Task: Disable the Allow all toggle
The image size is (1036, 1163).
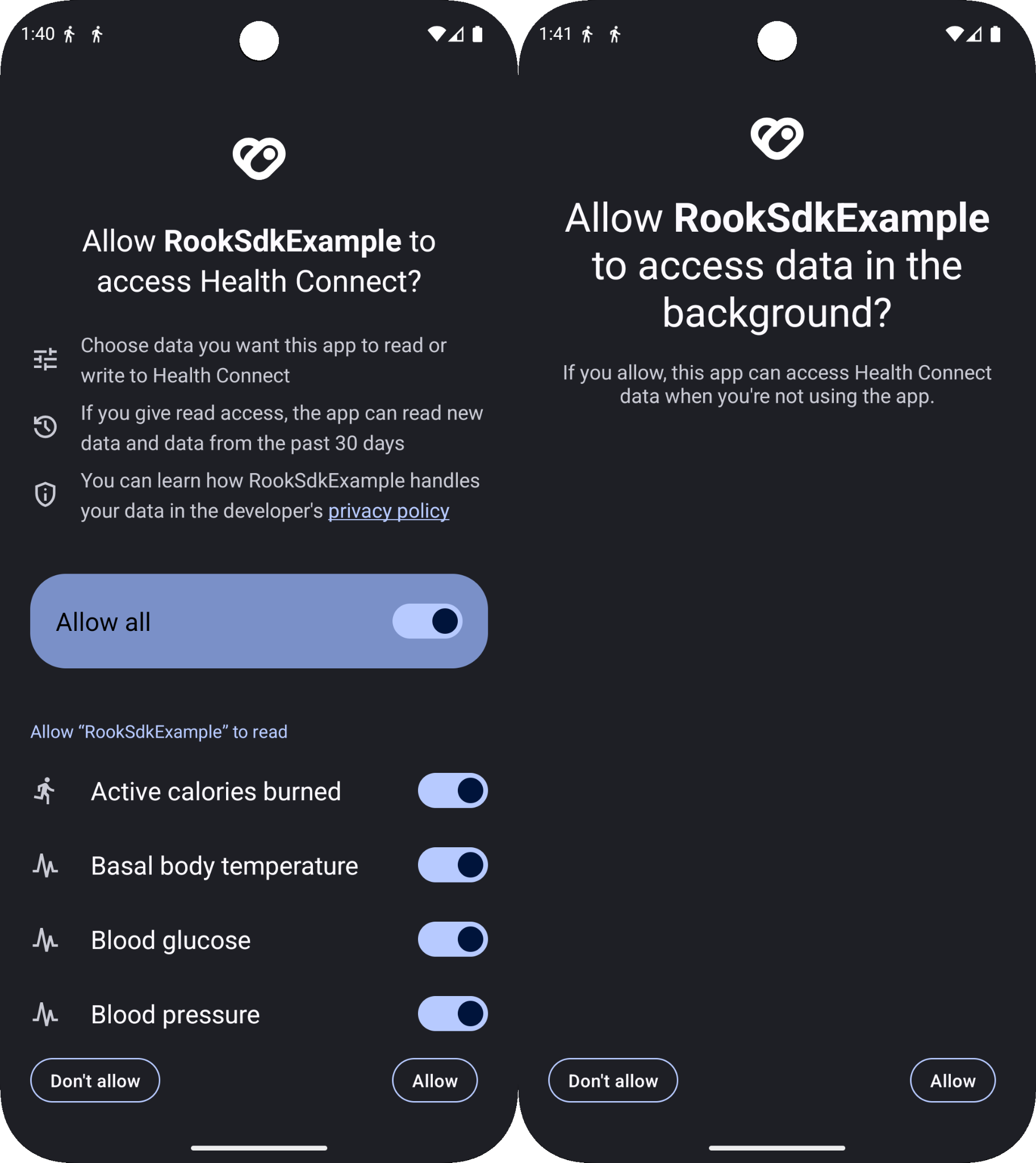Action: pyautogui.click(x=427, y=621)
